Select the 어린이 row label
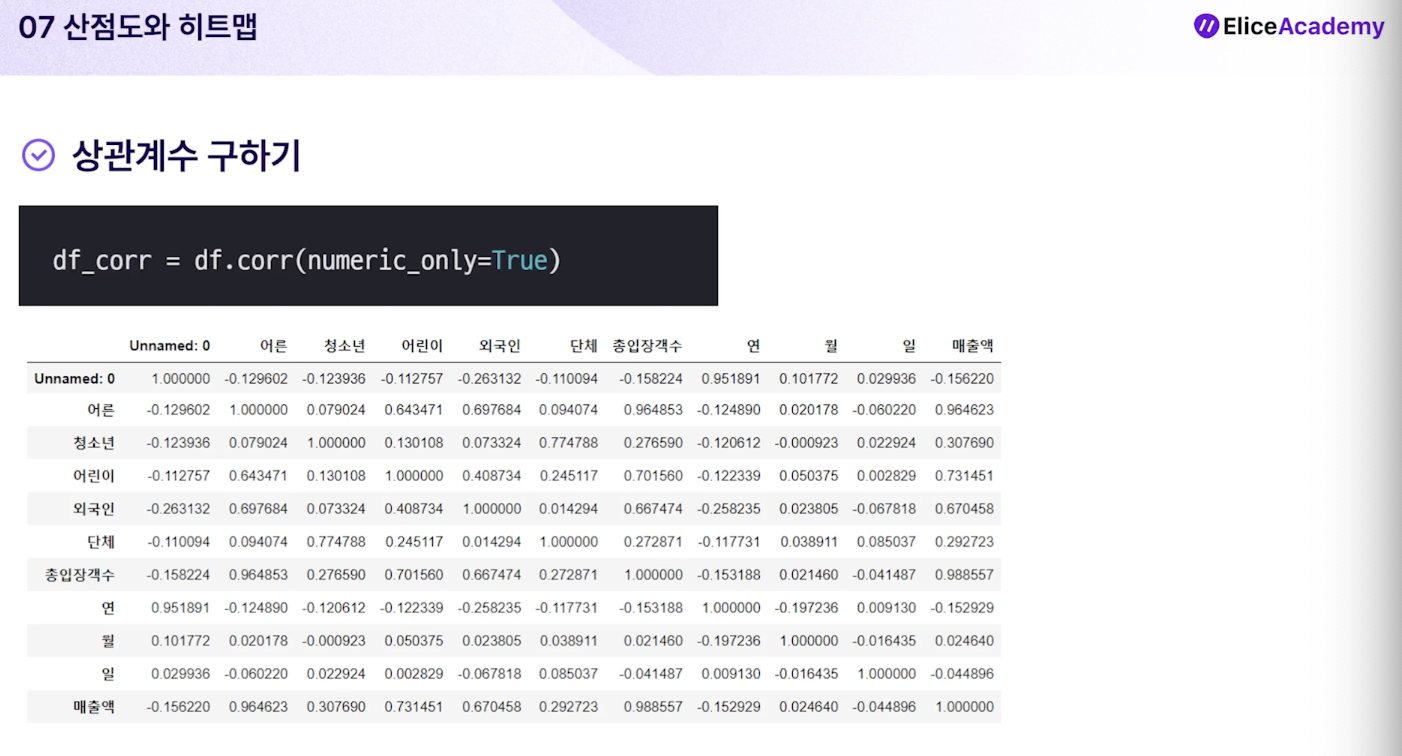The image size is (1402, 756). (94, 476)
